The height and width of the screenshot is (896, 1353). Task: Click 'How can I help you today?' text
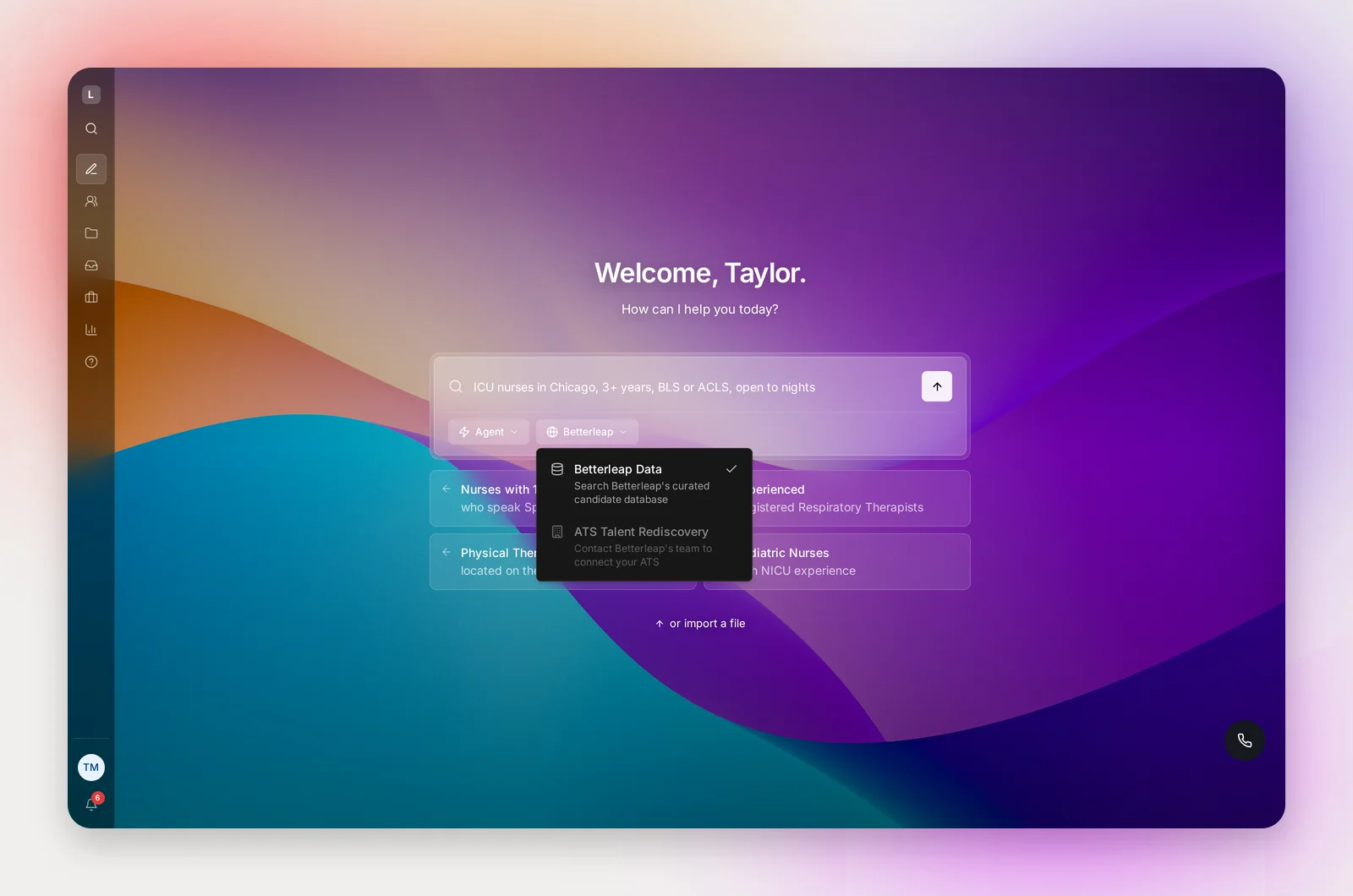tap(700, 309)
